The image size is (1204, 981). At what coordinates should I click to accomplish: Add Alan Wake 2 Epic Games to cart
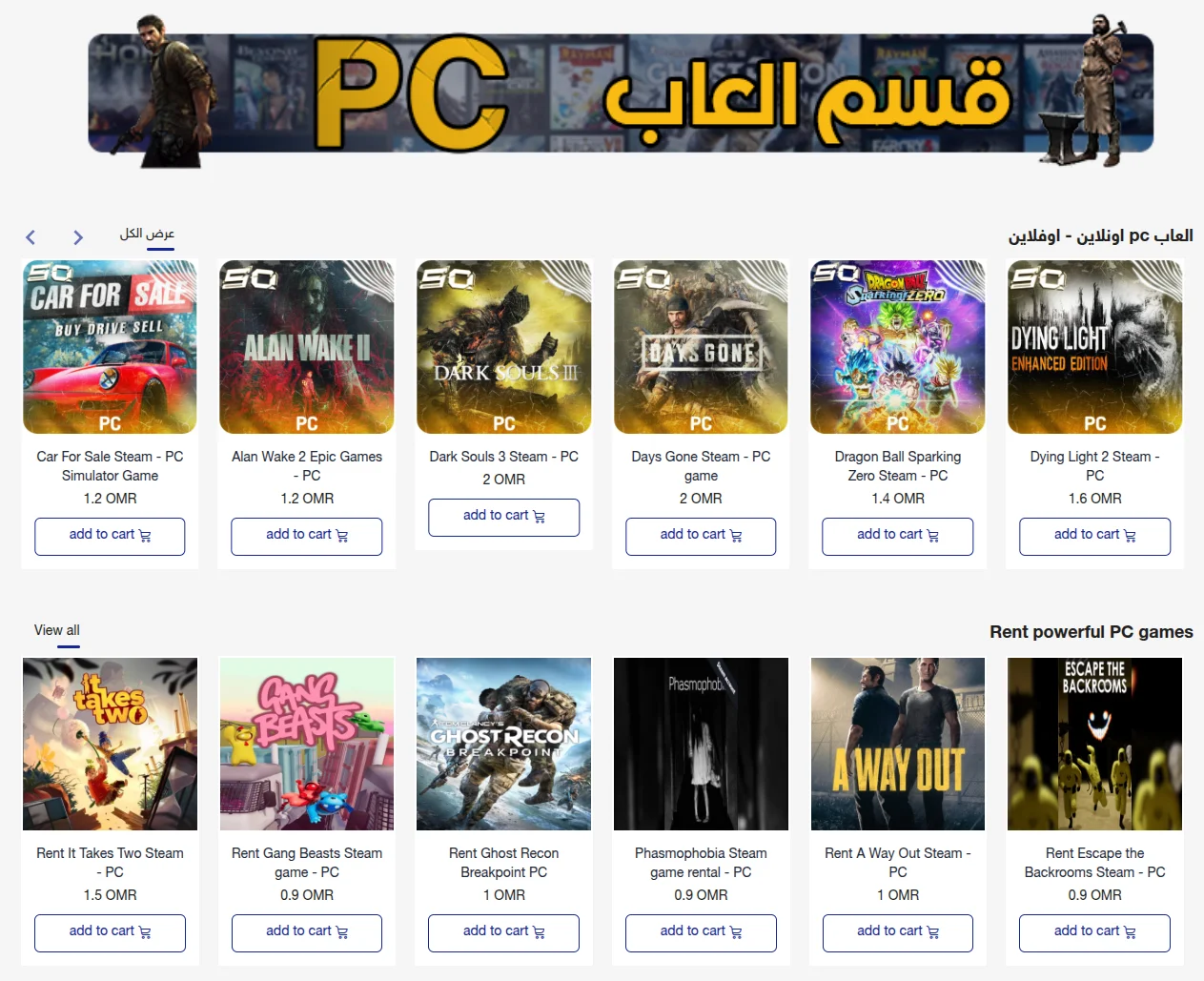[x=307, y=537]
